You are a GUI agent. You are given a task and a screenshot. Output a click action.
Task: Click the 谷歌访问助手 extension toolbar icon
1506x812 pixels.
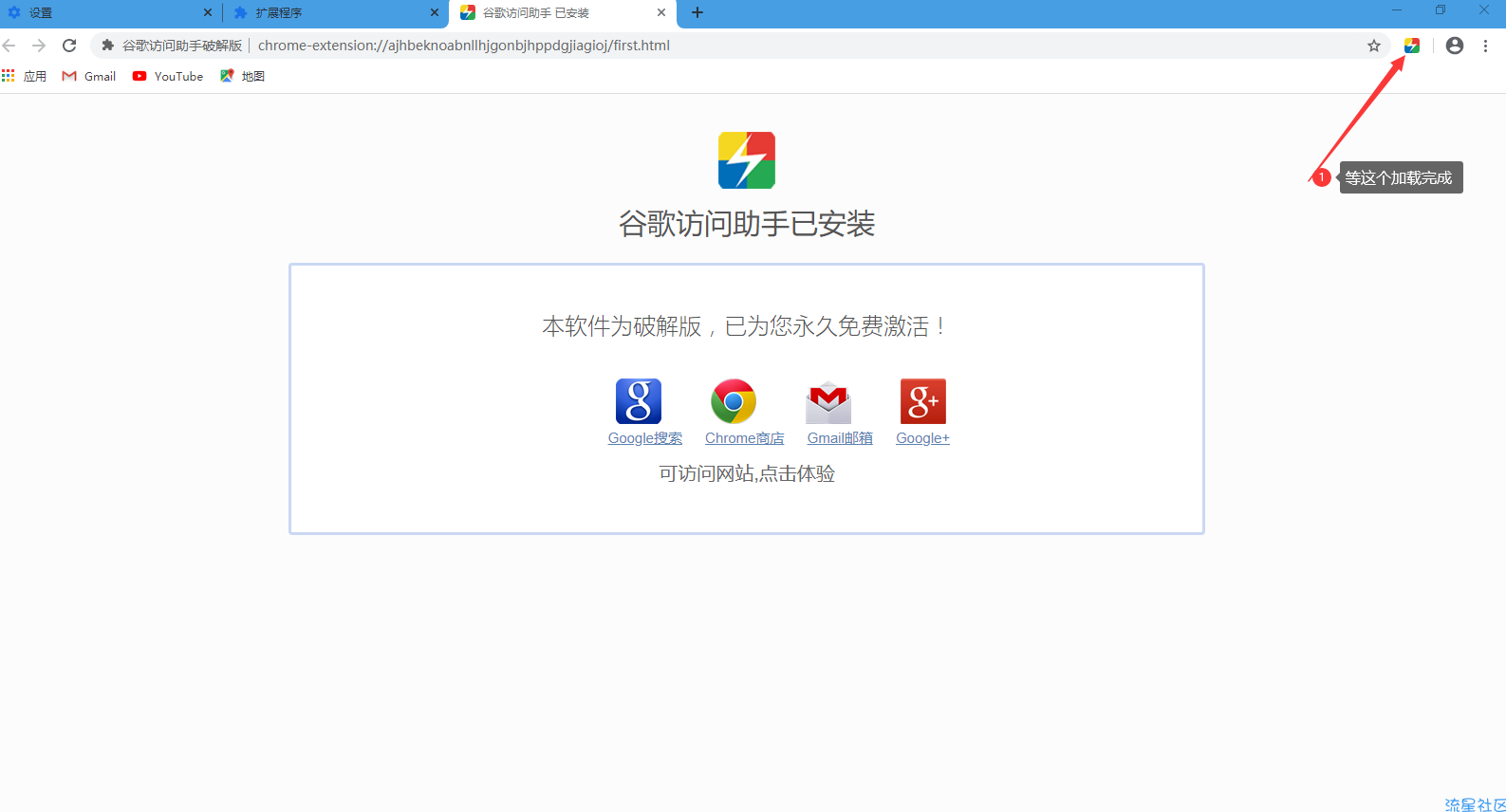(1412, 46)
